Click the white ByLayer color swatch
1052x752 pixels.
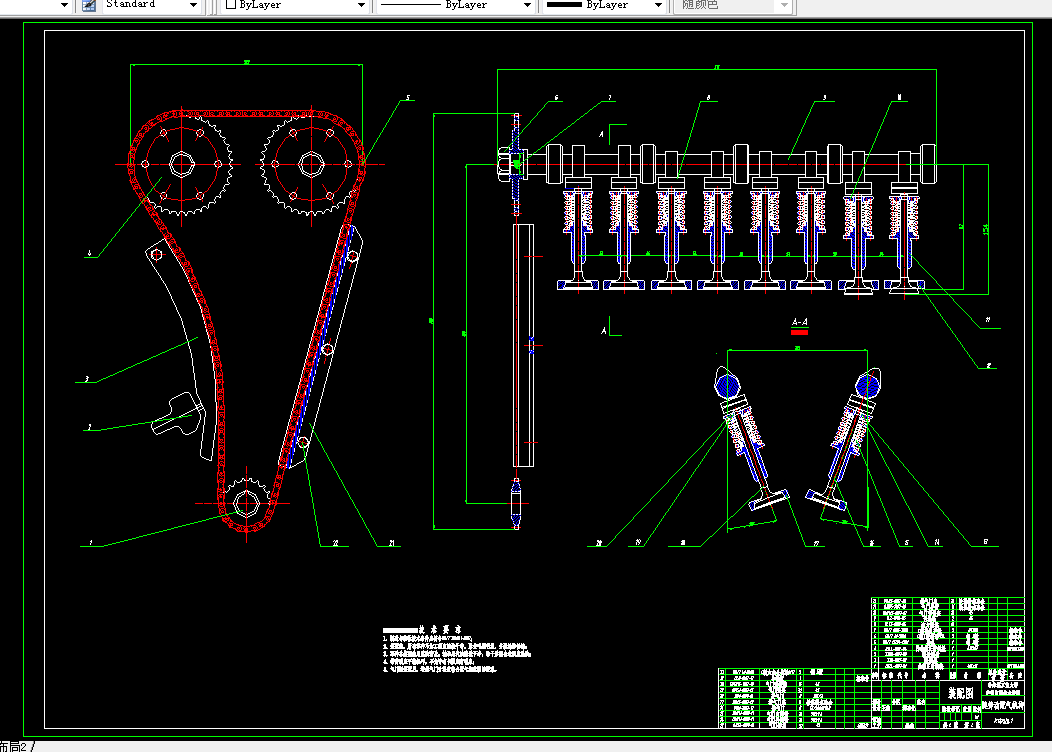tap(231, 4)
